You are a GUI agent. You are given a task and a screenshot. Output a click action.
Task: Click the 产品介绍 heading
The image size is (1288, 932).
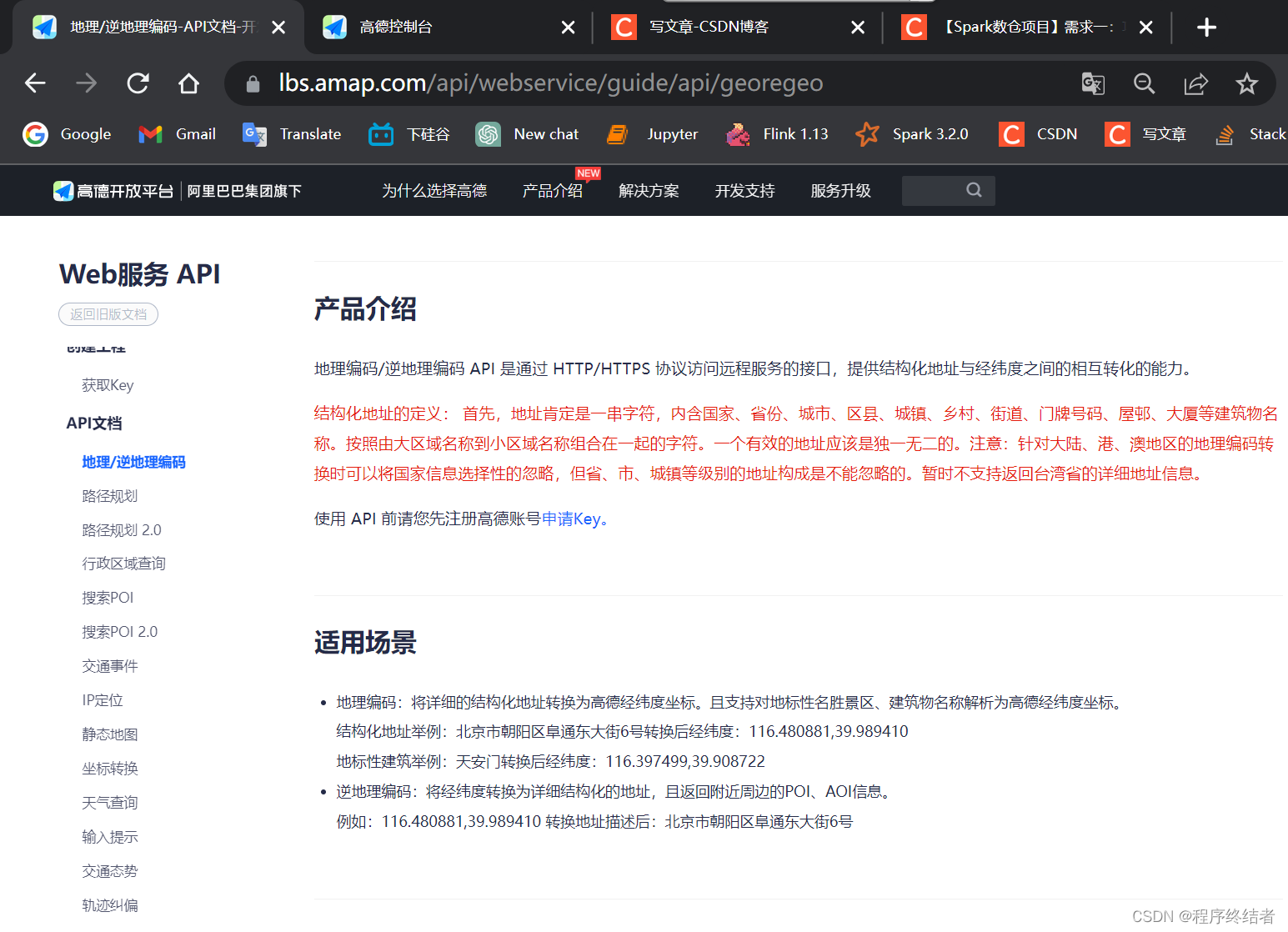pyautogui.click(x=365, y=309)
